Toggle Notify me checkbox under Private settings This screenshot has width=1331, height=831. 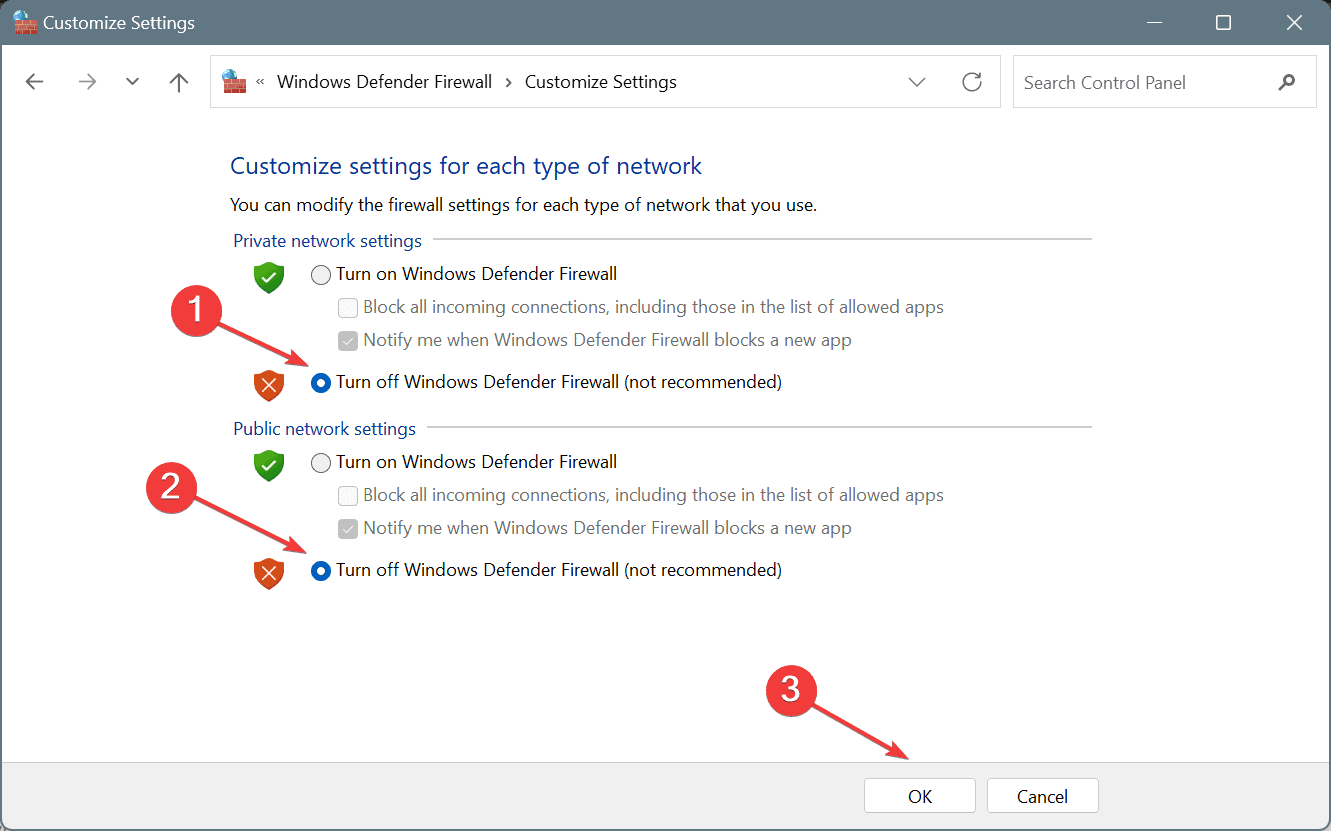pos(348,340)
